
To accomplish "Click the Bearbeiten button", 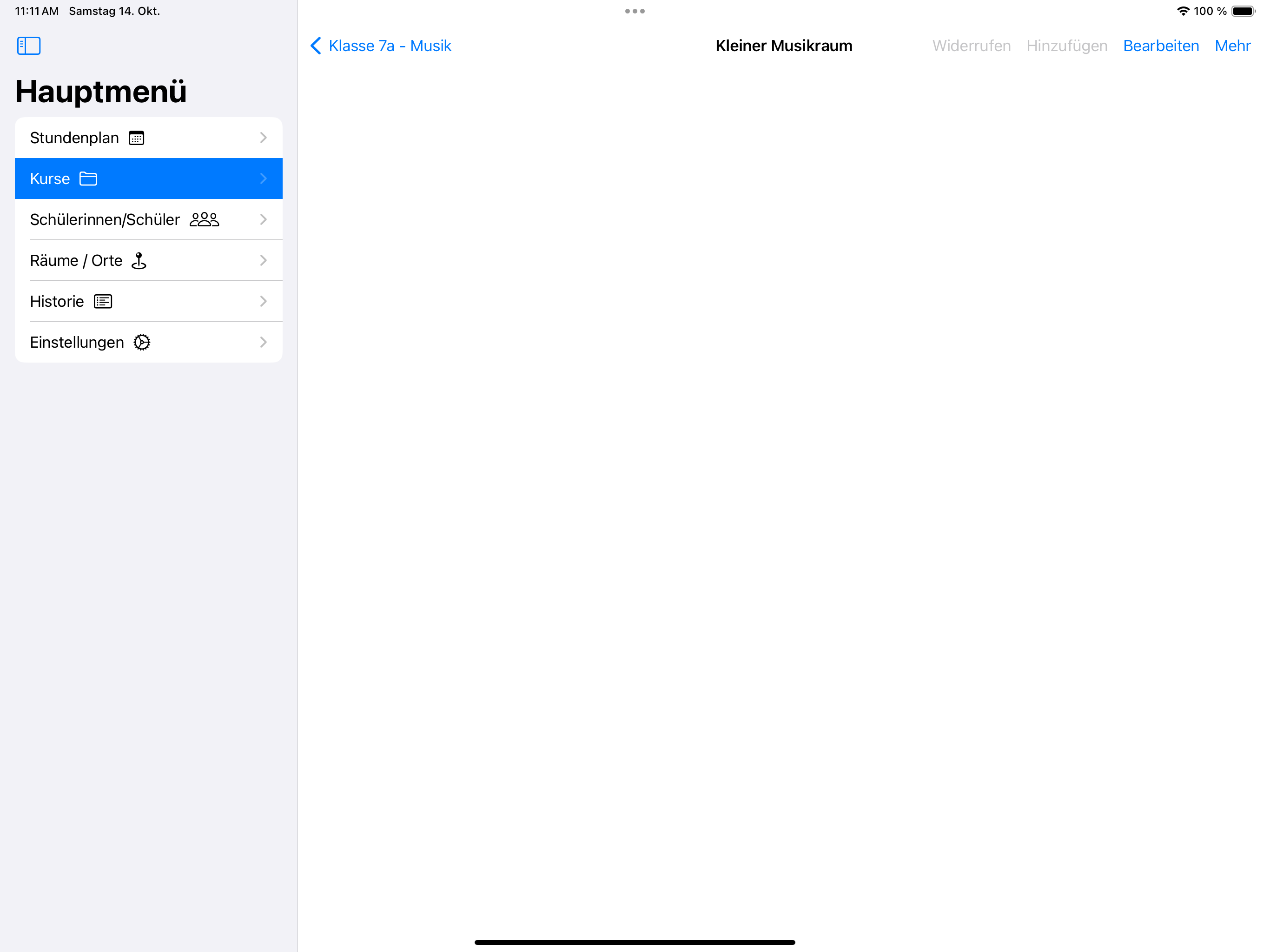I will (x=1161, y=46).
